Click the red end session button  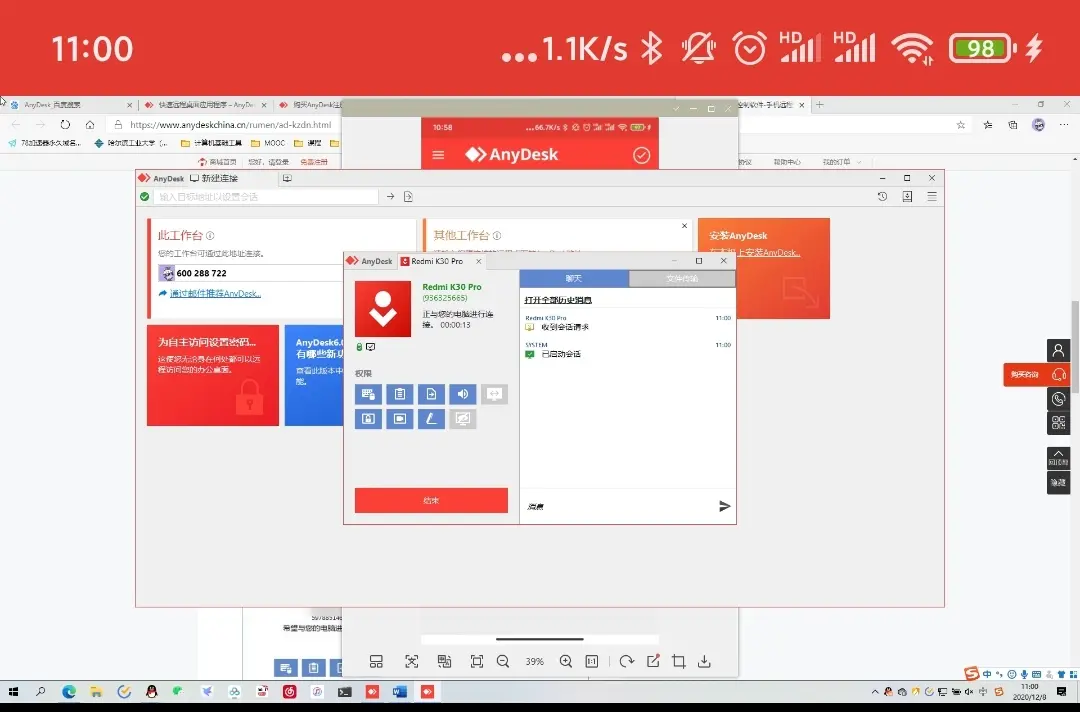point(431,501)
